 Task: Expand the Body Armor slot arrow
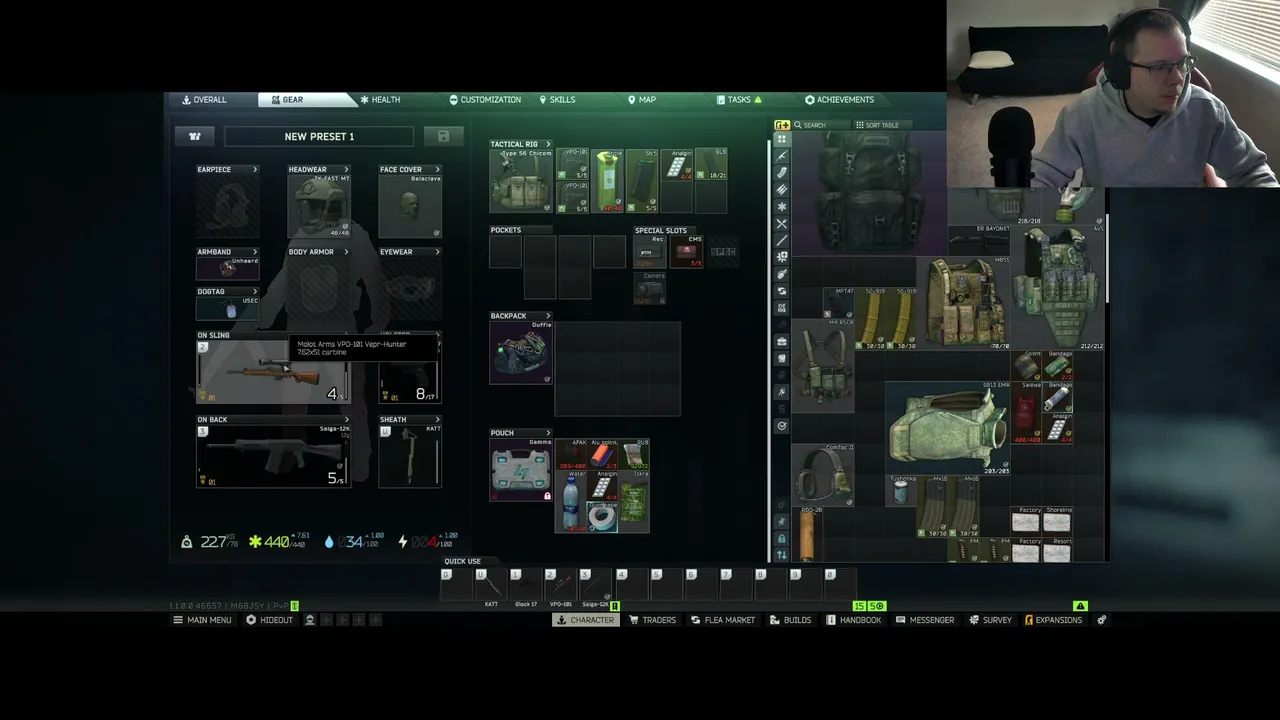[x=347, y=252]
